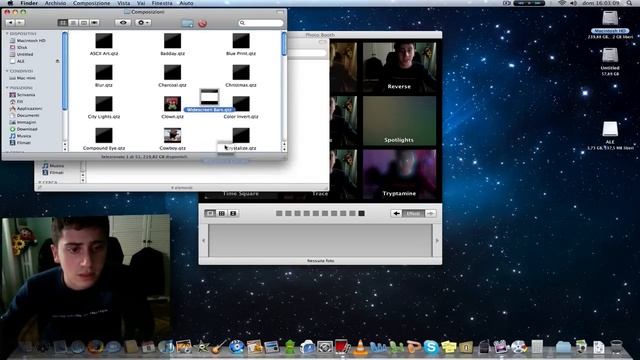The width and height of the screenshot is (640, 360).
Task: Click the red circular toolbar icon in Finder
Action: pyautogui.click(x=202, y=23)
